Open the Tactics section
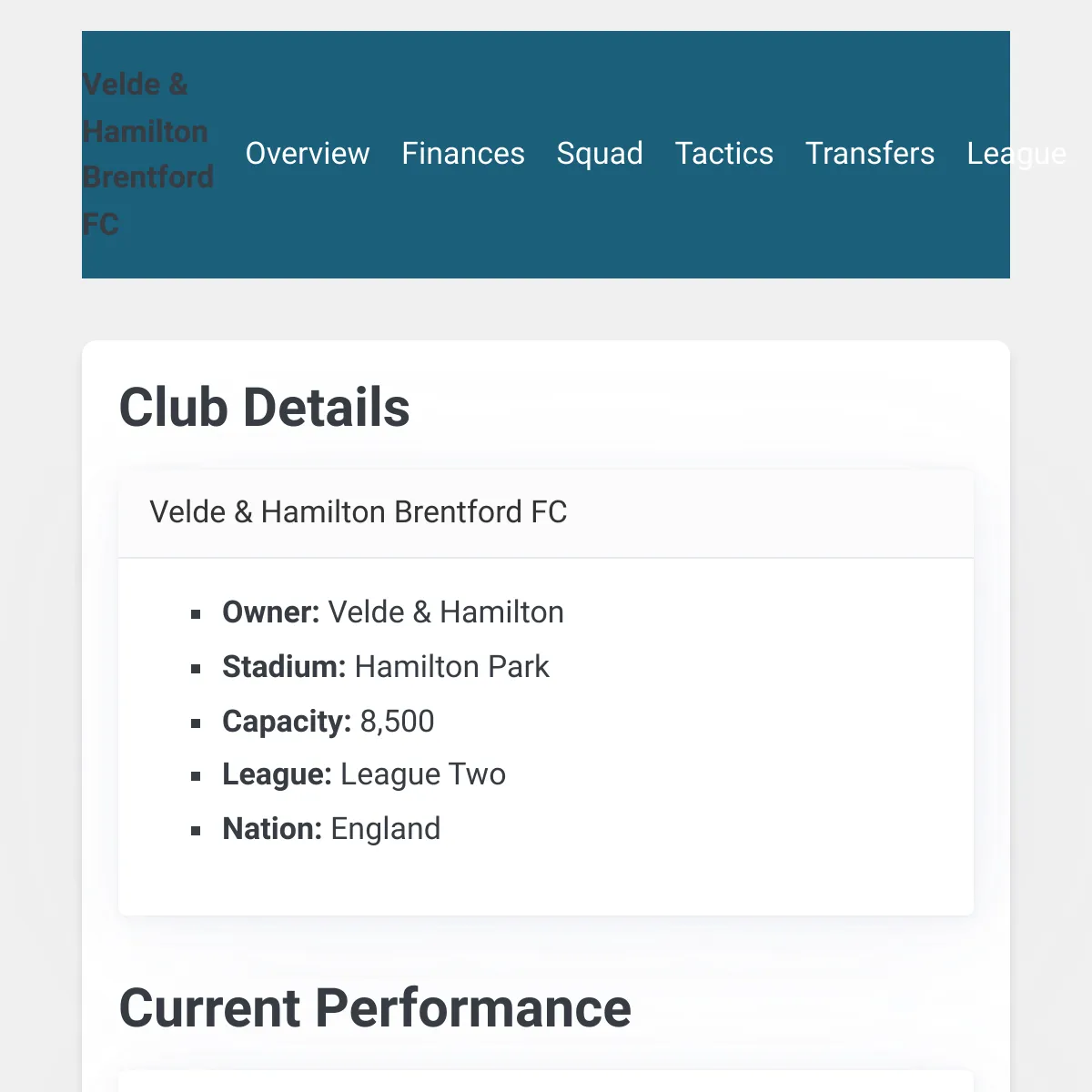The height and width of the screenshot is (1092, 1092). pos(724,154)
